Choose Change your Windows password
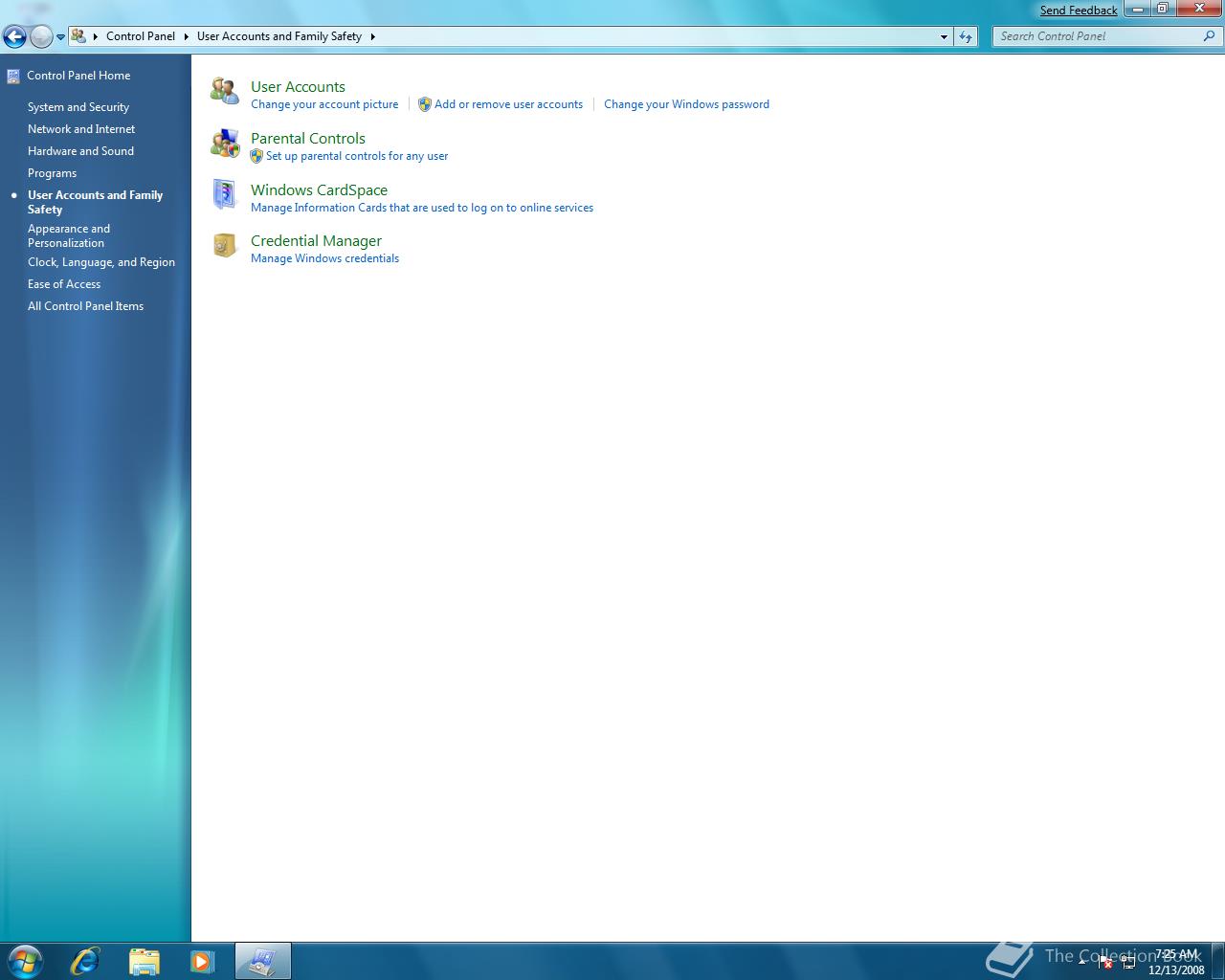 [686, 104]
